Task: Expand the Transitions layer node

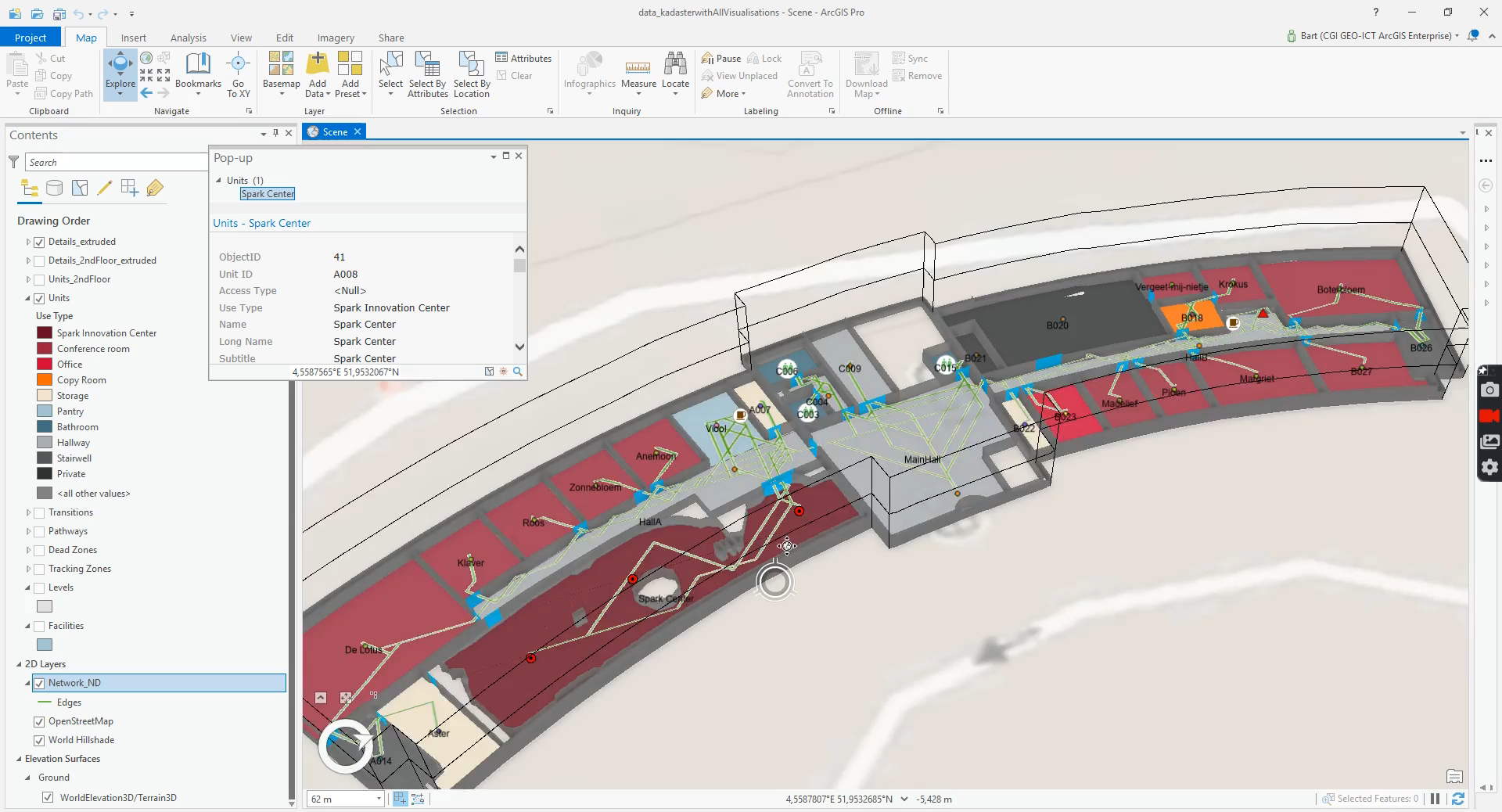Action: 28,513
